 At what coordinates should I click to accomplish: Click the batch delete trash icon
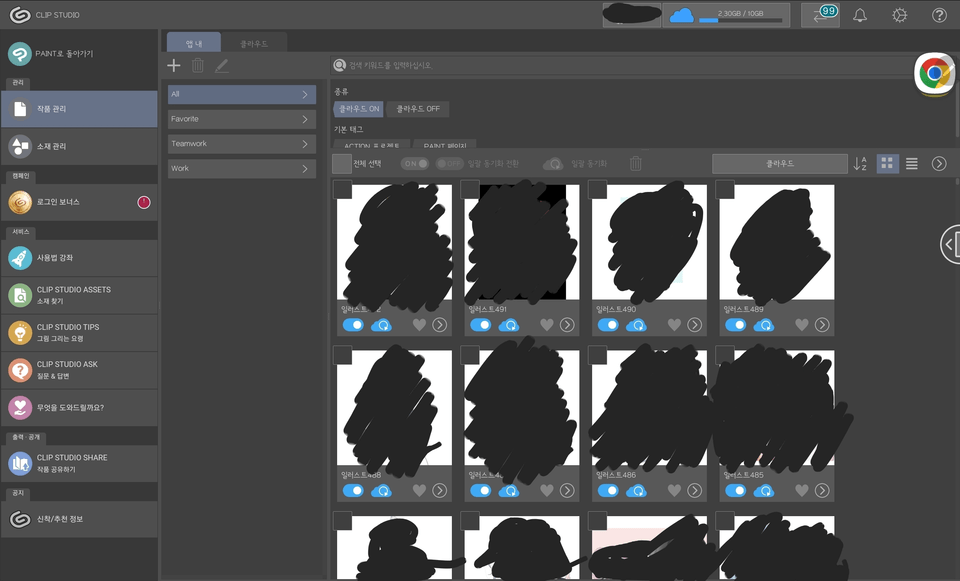click(x=636, y=163)
